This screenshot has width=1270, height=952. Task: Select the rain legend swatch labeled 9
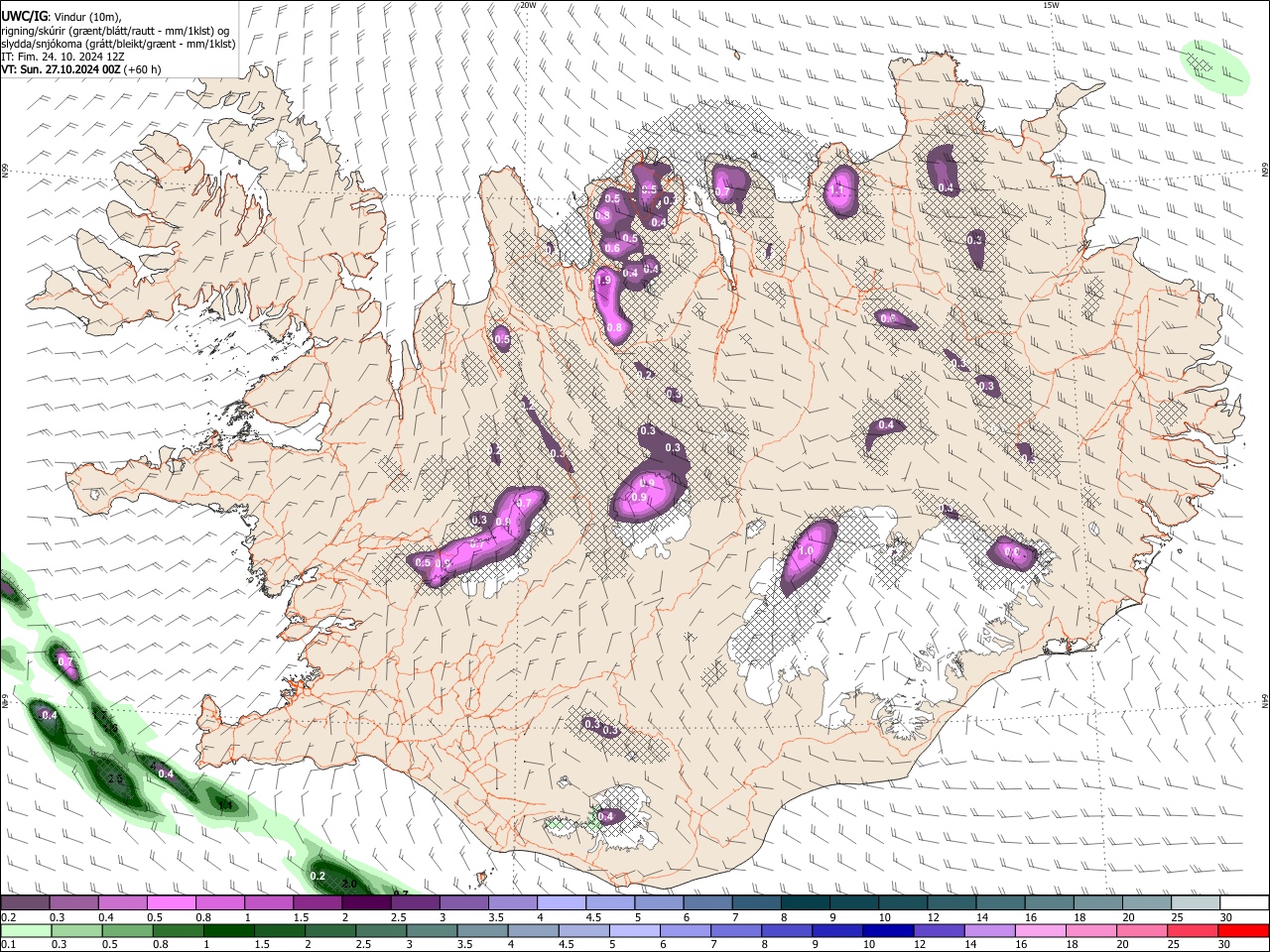coord(836,930)
